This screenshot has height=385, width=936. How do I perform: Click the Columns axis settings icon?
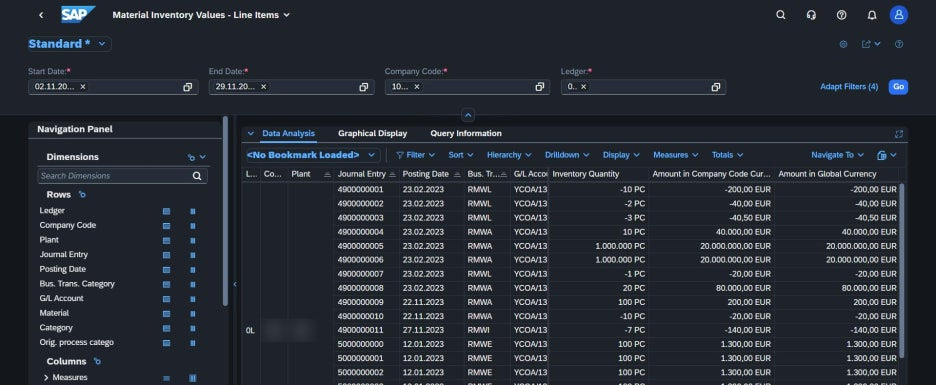pyautogui.click(x=97, y=361)
